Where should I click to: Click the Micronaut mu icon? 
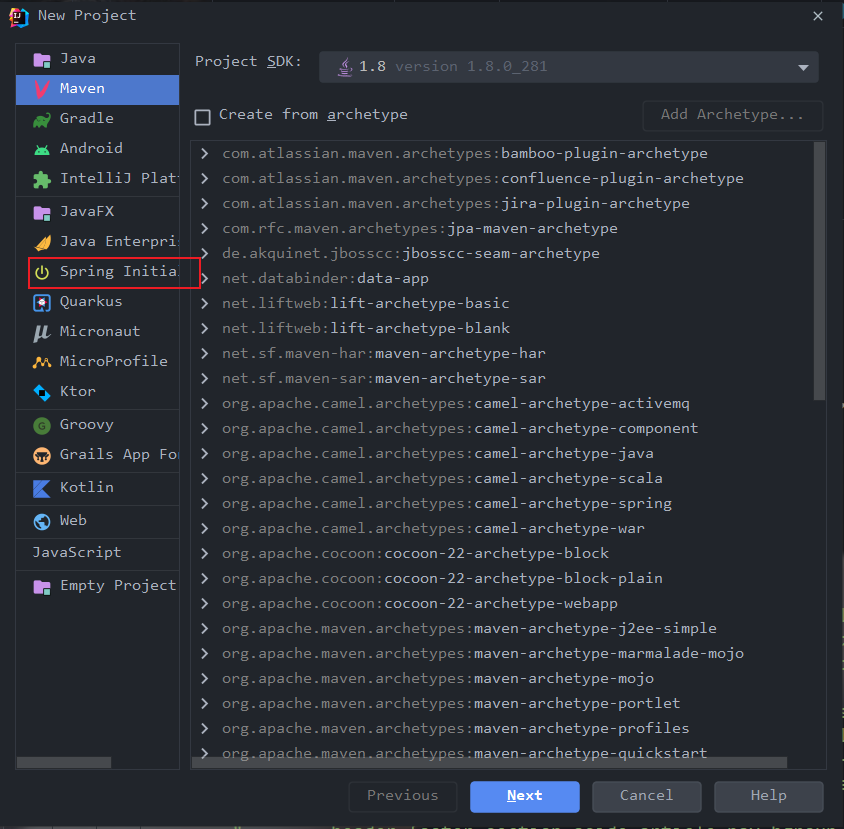click(41, 333)
